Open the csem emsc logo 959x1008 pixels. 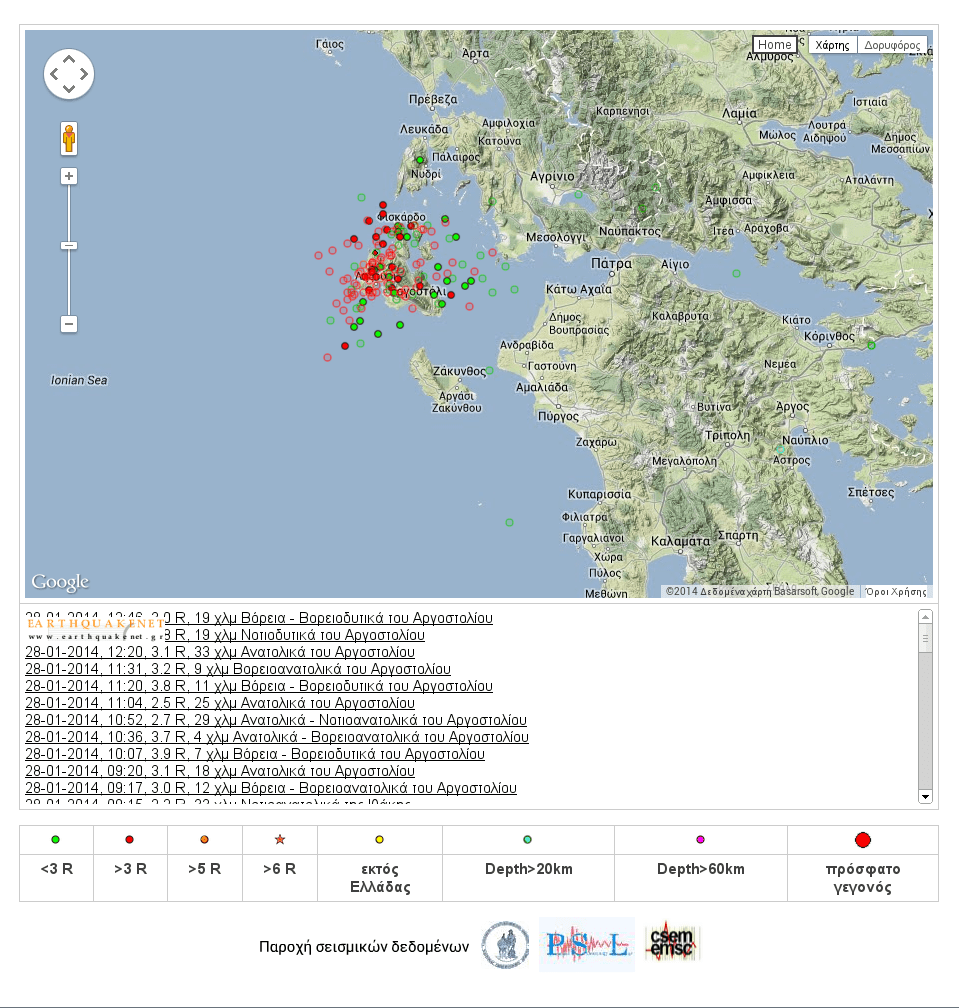(672, 943)
